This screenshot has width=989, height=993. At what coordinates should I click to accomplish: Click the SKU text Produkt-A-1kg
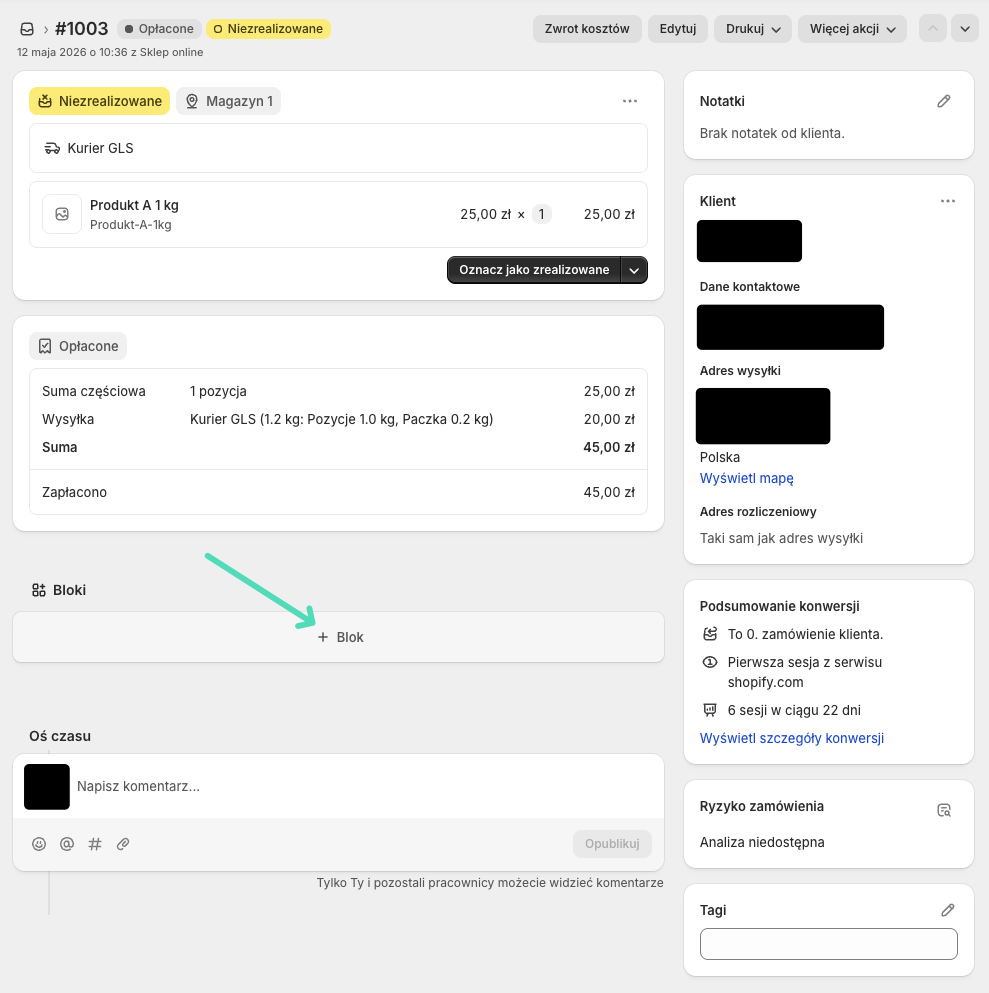click(x=130, y=225)
